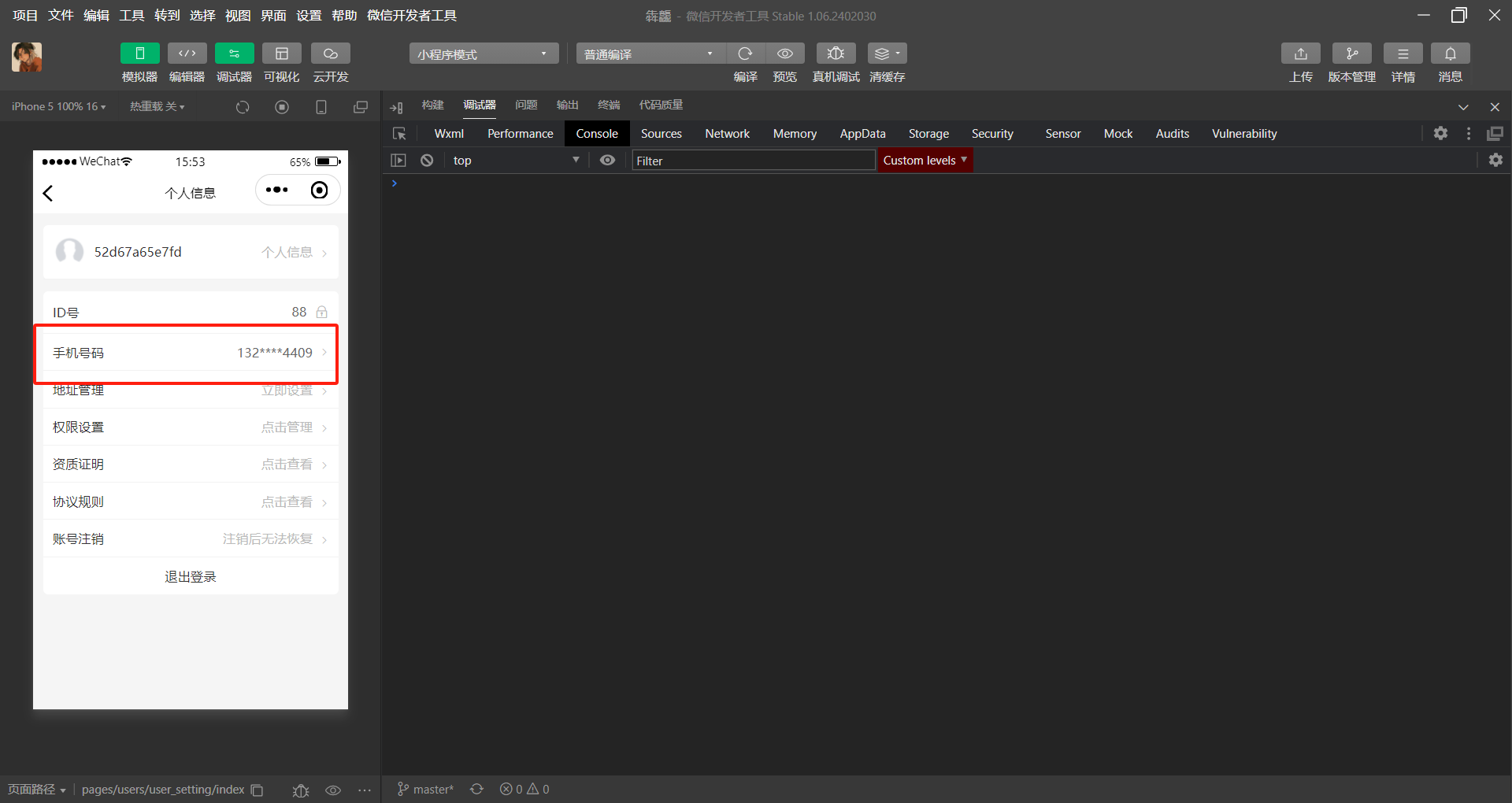Undock the devtools panel icon
The height and width of the screenshot is (803, 1512).
(x=1495, y=134)
